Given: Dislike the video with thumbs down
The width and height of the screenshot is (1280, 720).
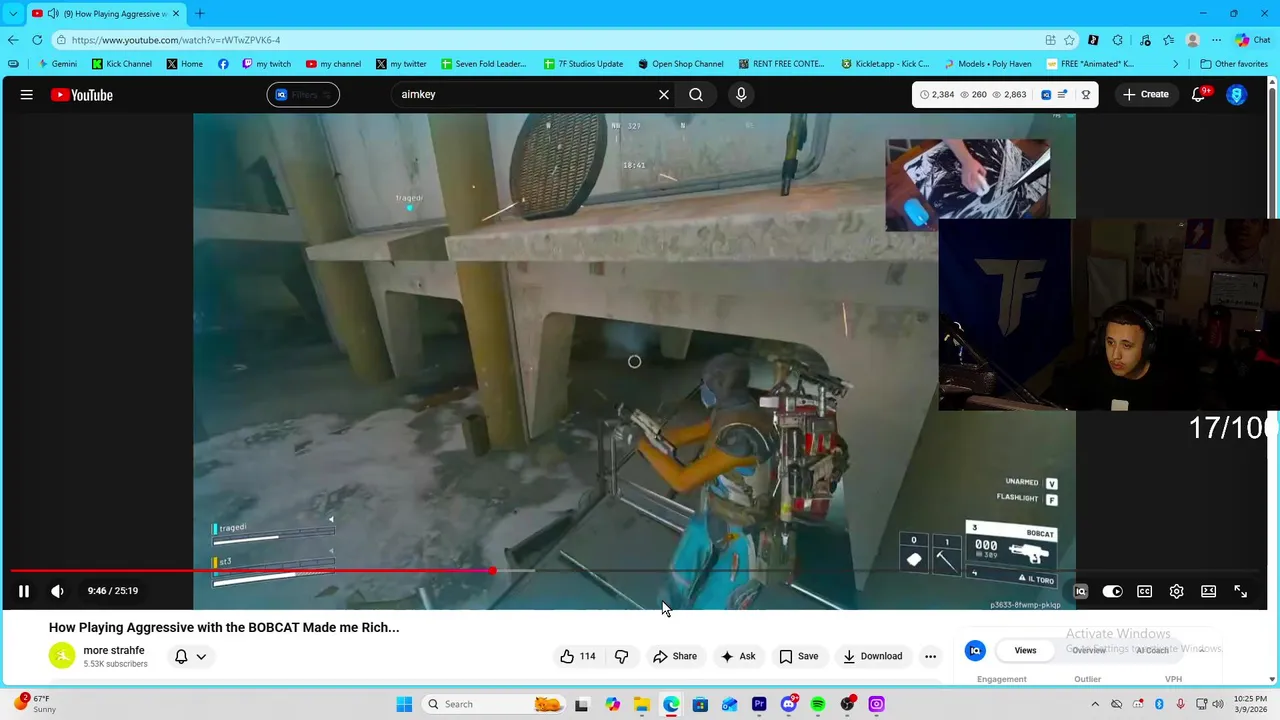Looking at the screenshot, I should click(622, 656).
